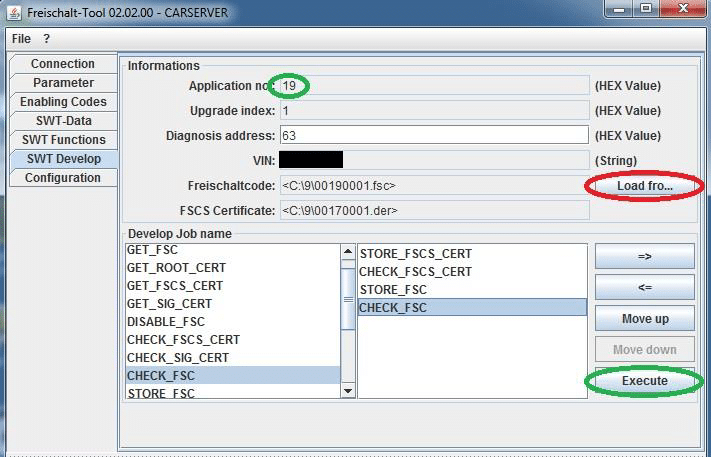The width and height of the screenshot is (715, 457).
Task: Select STORE_FSCS_CERT in the selected jobs list
Action: coord(415,254)
